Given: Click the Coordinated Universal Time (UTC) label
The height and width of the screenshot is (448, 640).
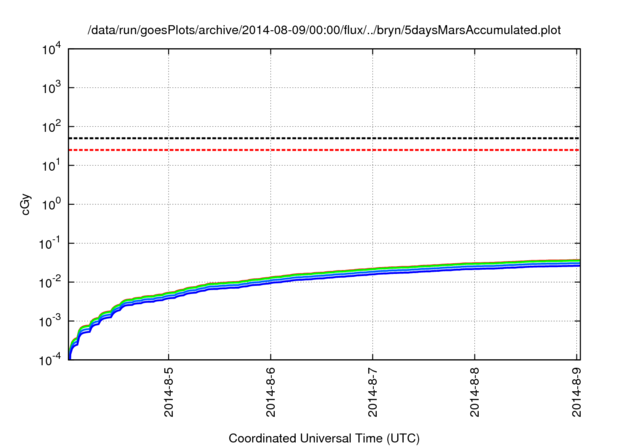Looking at the screenshot, I should (x=324, y=439).
